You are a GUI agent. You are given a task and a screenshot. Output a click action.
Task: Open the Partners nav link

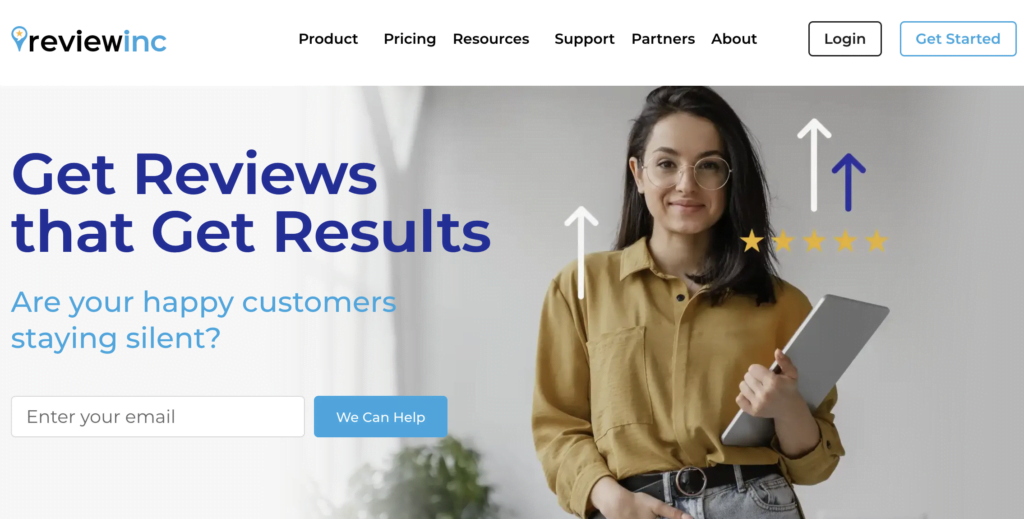(x=663, y=39)
